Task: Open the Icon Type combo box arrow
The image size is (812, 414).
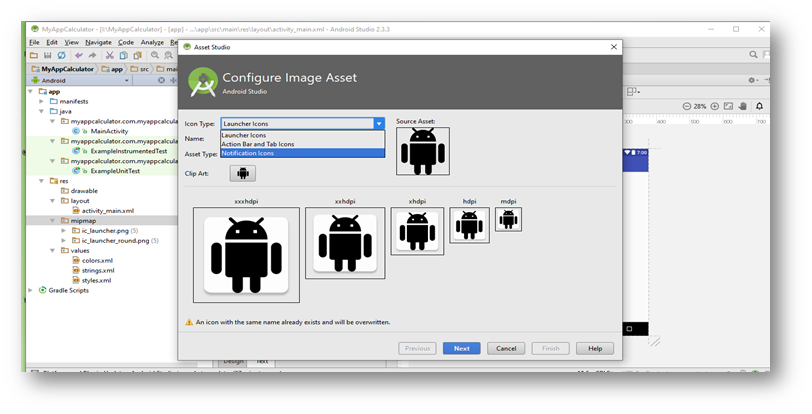Action: [x=379, y=124]
